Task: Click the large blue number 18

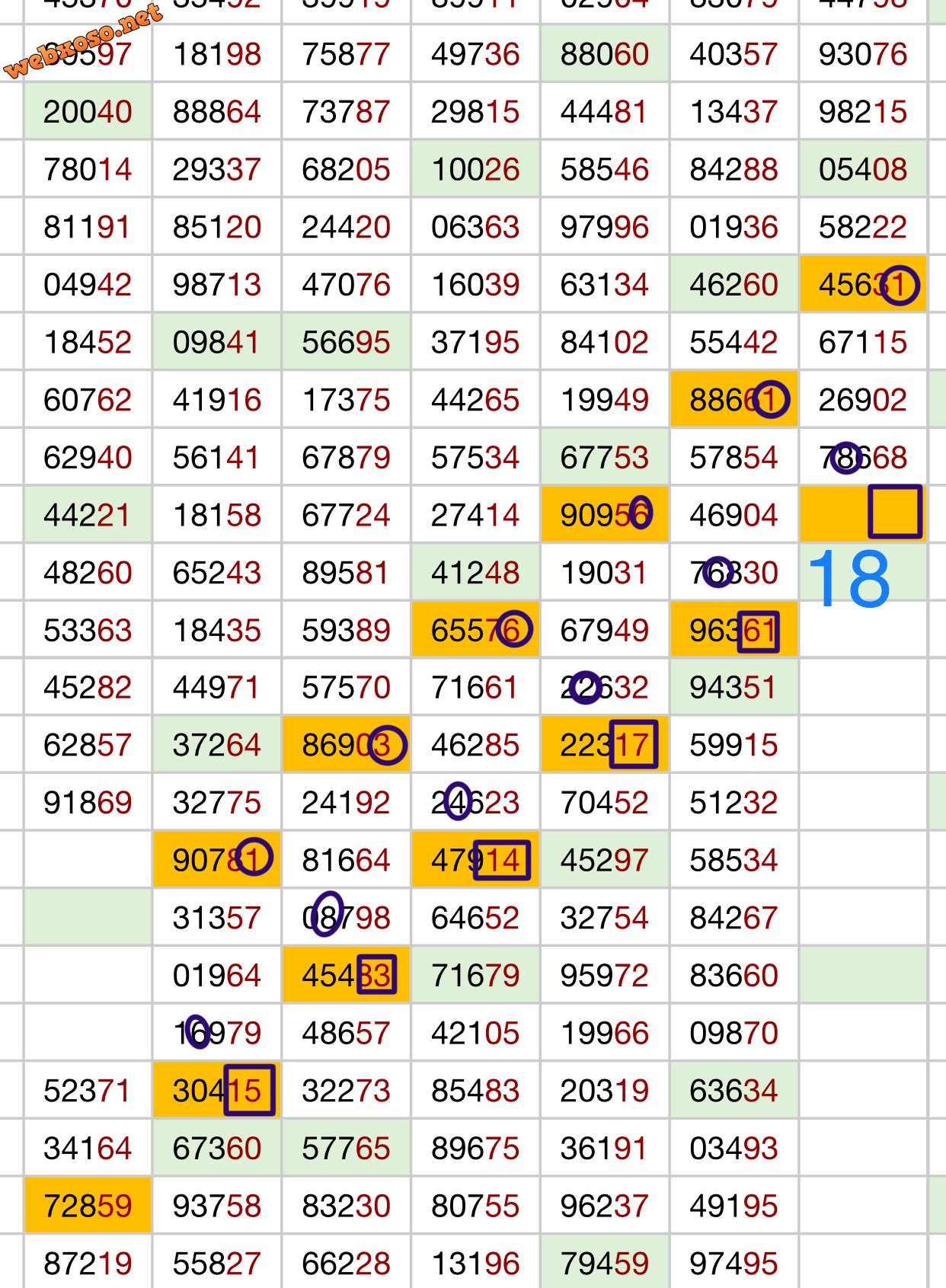Action: point(849,580)
